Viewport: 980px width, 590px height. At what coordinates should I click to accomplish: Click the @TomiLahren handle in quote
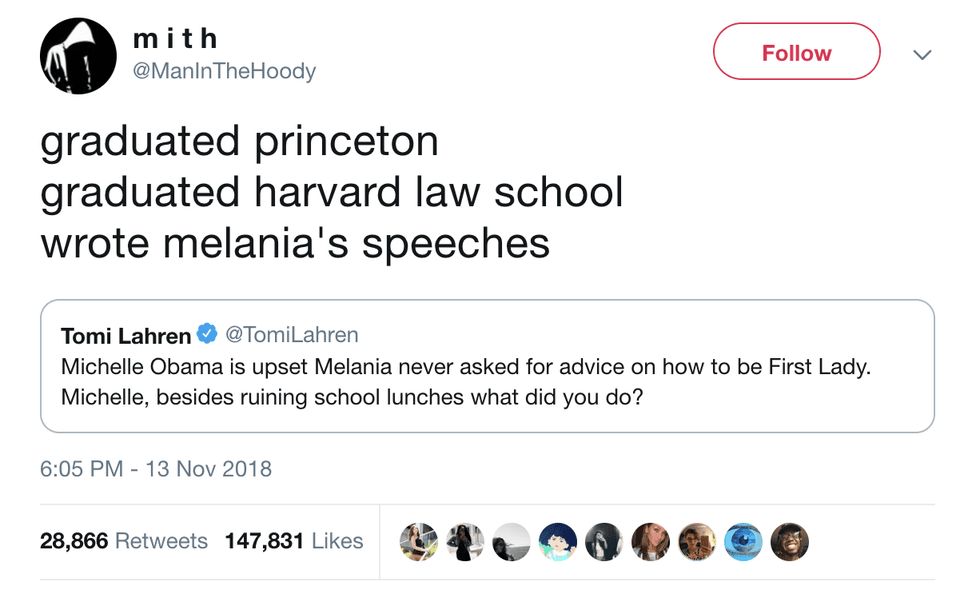(x=292, y=335)
